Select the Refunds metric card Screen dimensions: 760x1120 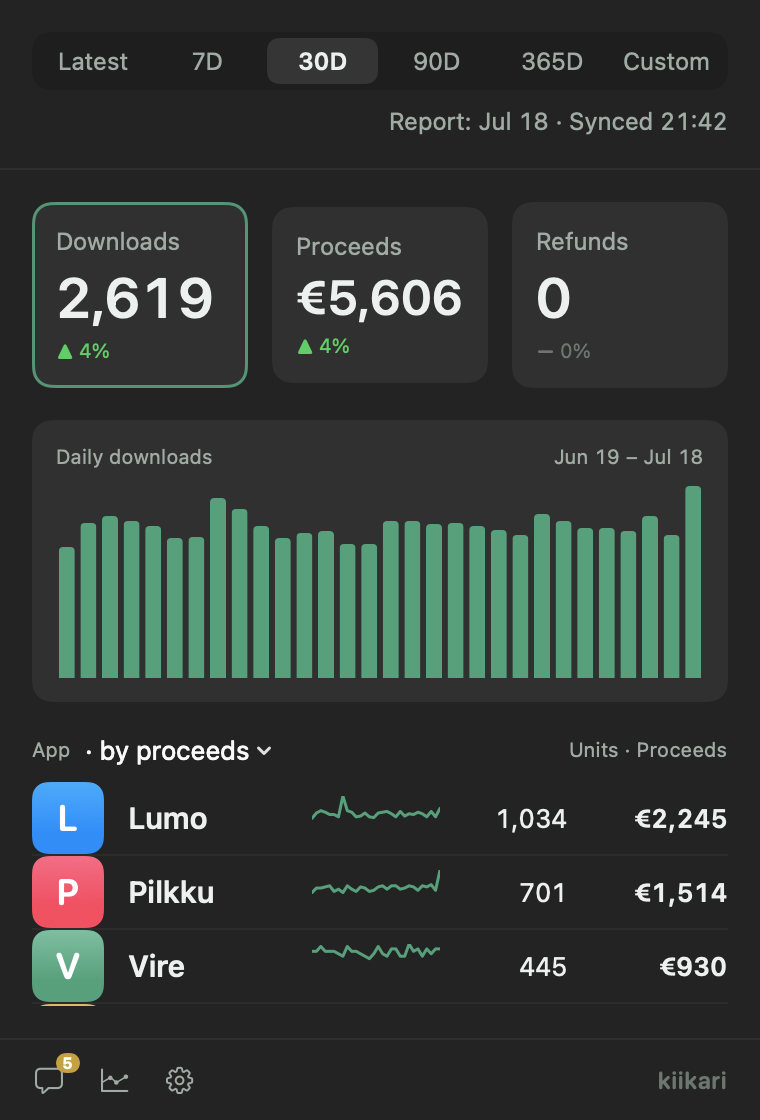pyautogui.click(x=620, y=295)
